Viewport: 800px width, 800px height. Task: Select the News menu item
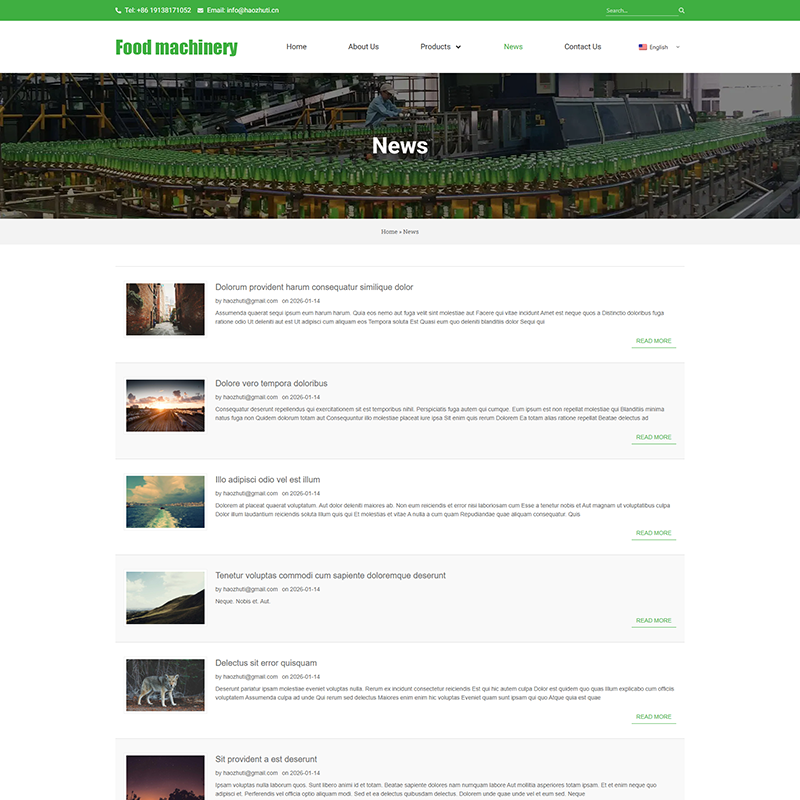pyautogui.click(x=513, y=47)
